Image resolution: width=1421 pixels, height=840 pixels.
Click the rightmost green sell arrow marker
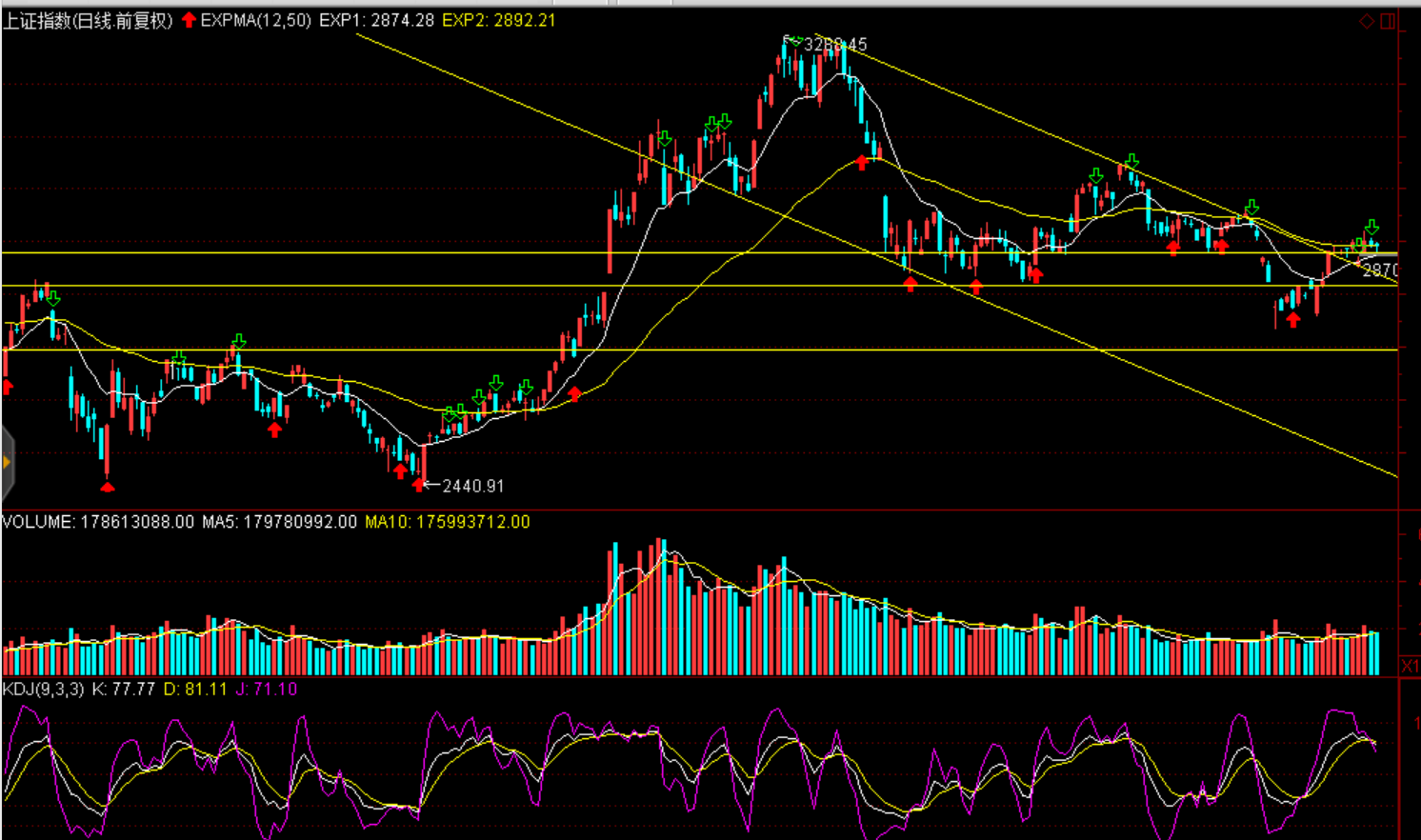1371,227
